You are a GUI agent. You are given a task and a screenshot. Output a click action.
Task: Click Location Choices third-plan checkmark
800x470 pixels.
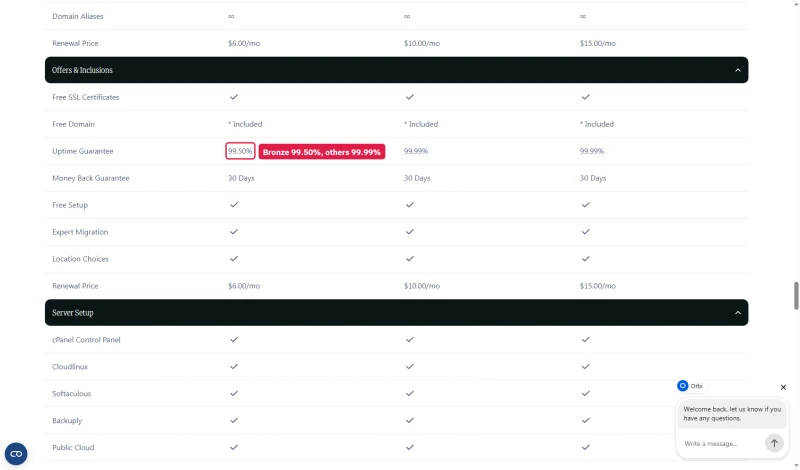[x=585, y=259]
